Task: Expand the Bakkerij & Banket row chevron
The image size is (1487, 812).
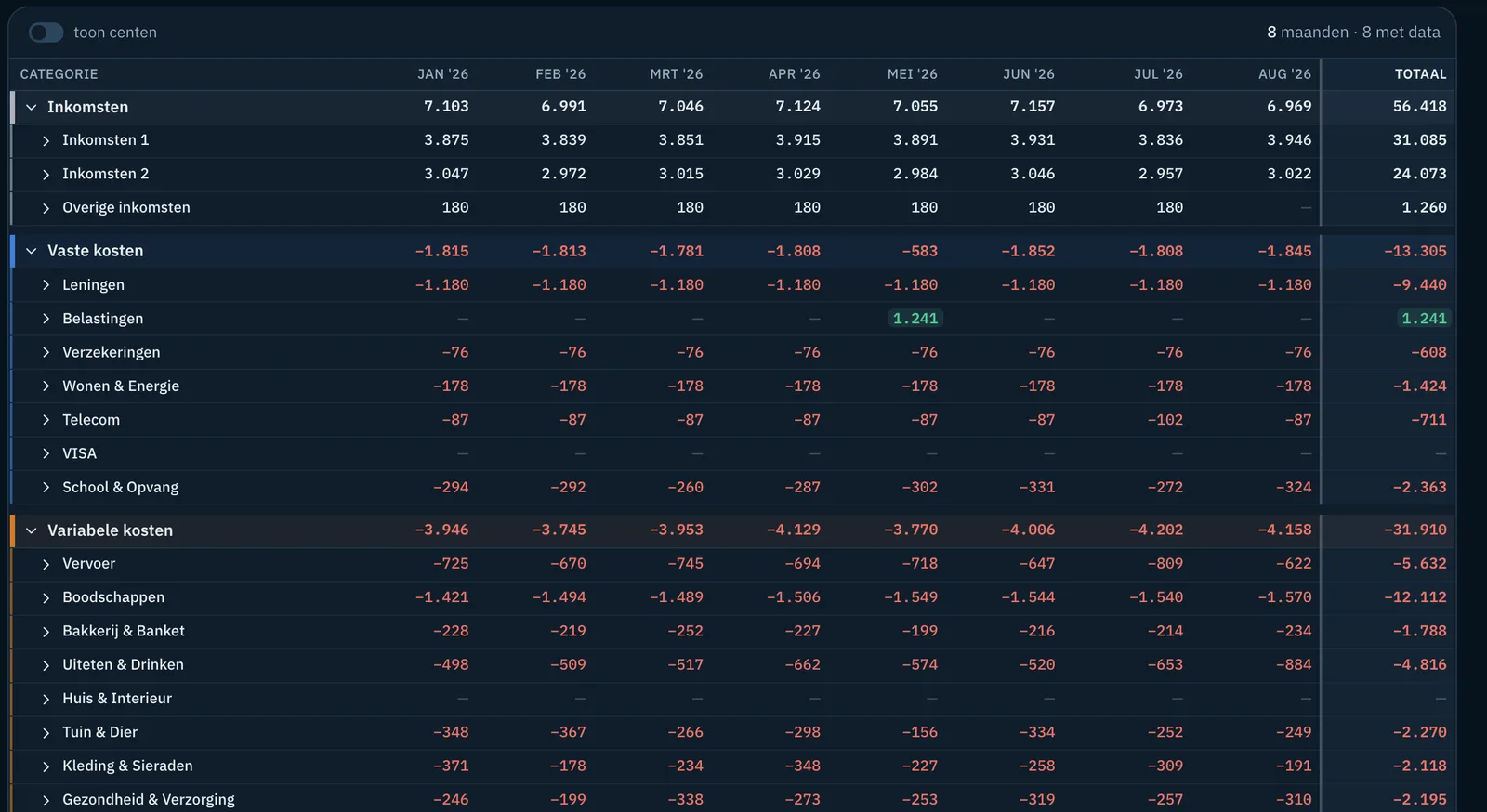Action: [46, 632]
